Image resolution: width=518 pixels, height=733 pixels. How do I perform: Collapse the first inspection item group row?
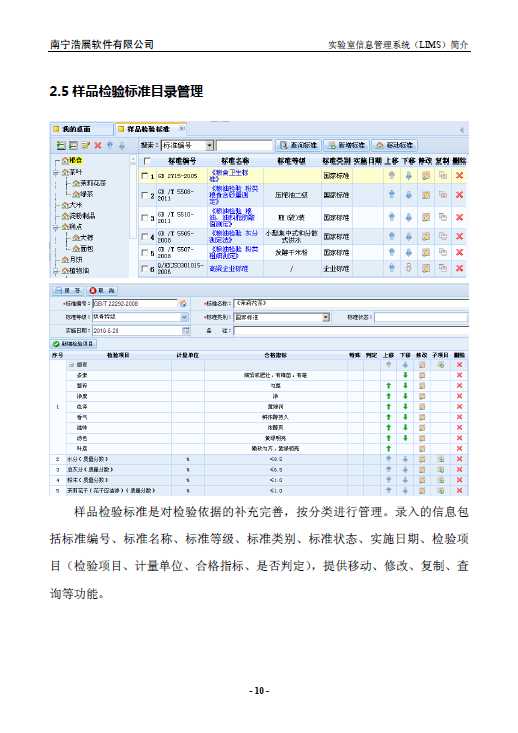(72, 365)
